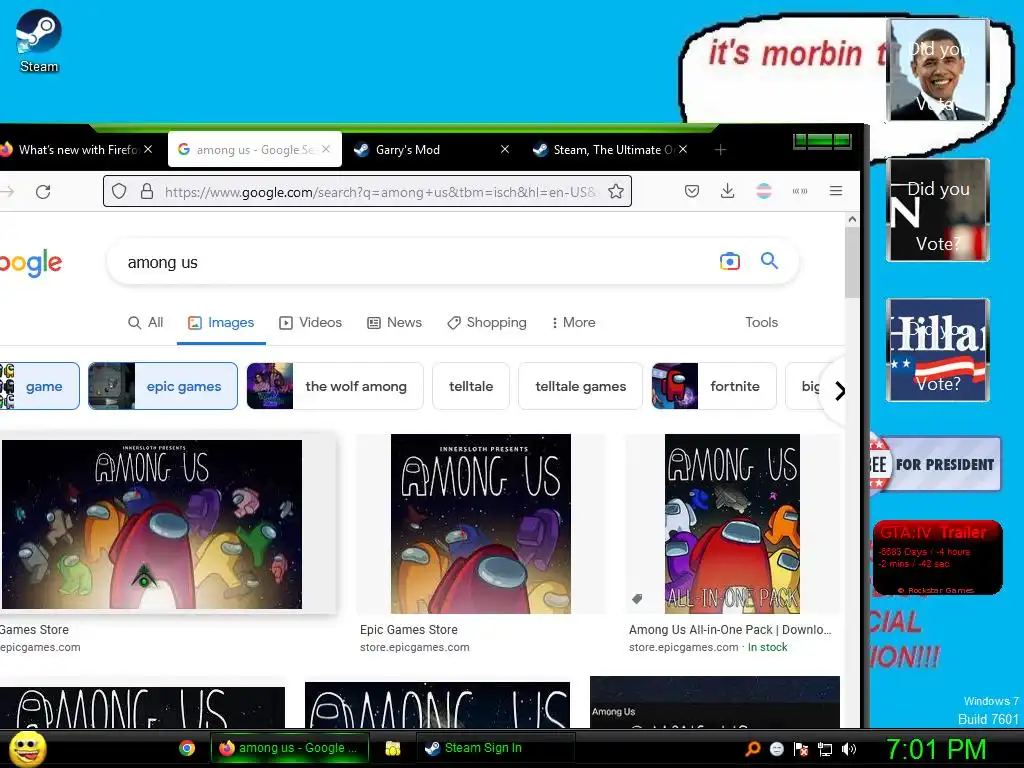Click the Obama Did you Vote gadget
The width and height of the screenshot is (1024, 768).
click(937, 70)
